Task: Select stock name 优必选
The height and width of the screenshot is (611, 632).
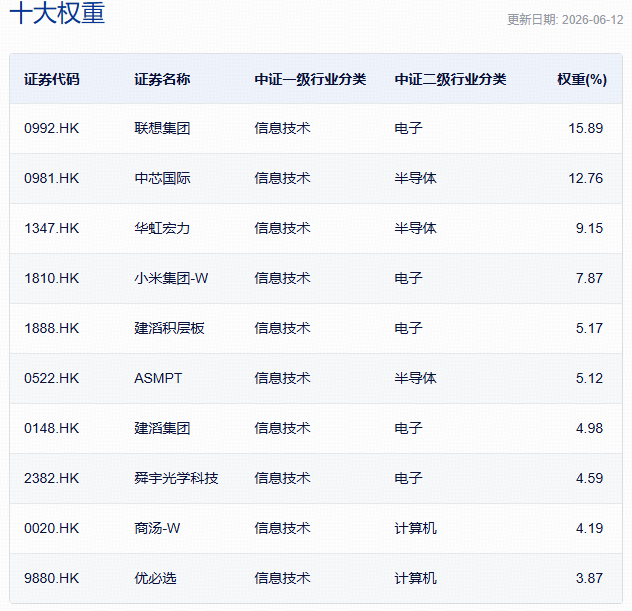Action: coord(155,578)
